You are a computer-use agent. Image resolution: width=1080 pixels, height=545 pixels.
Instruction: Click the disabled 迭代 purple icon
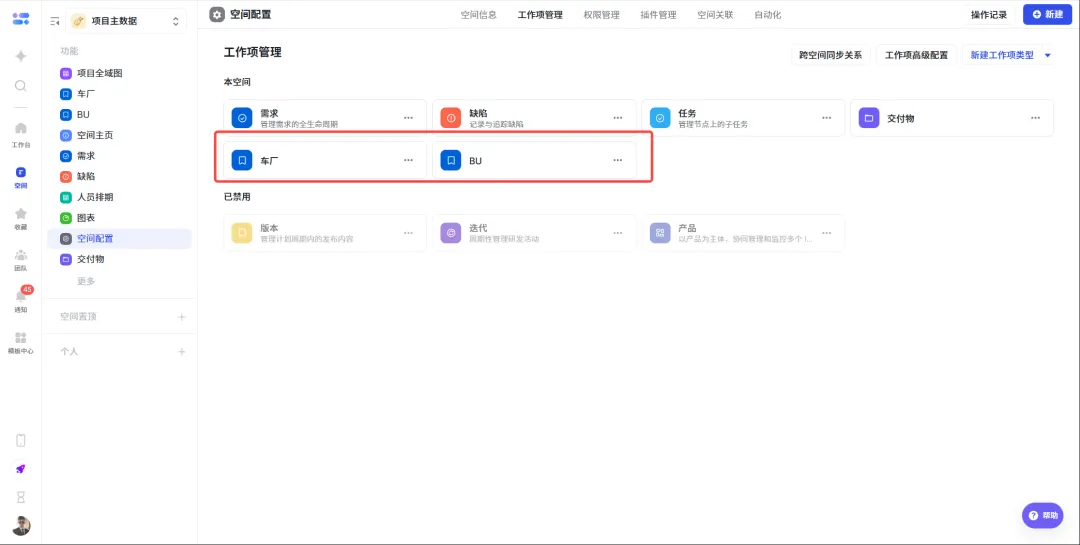click(x=450, y=233)
